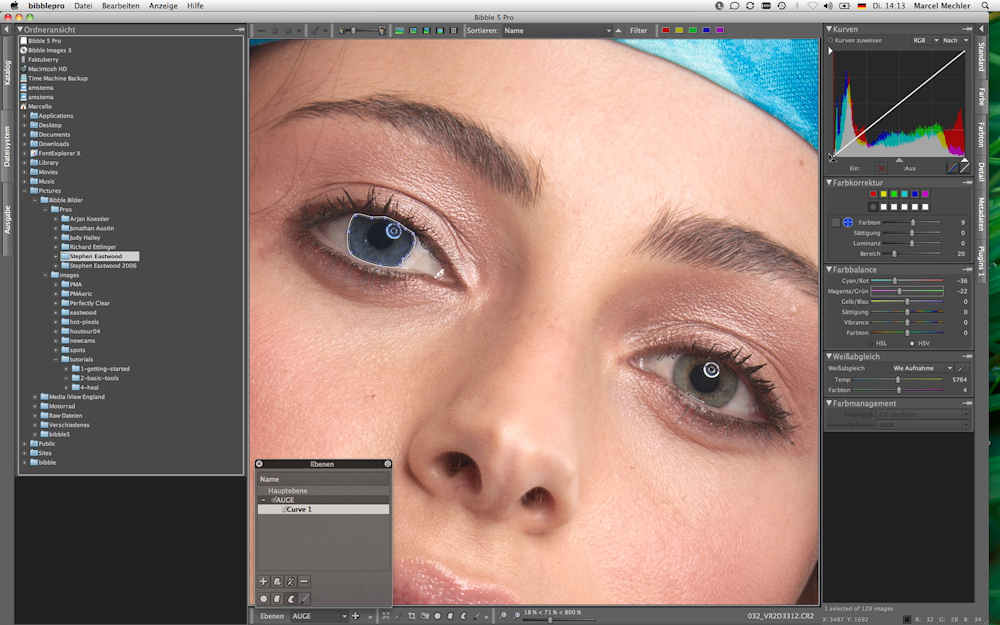Switch to the Metadaten side tab
This screenshot has height=625, width=1000.
981,213
